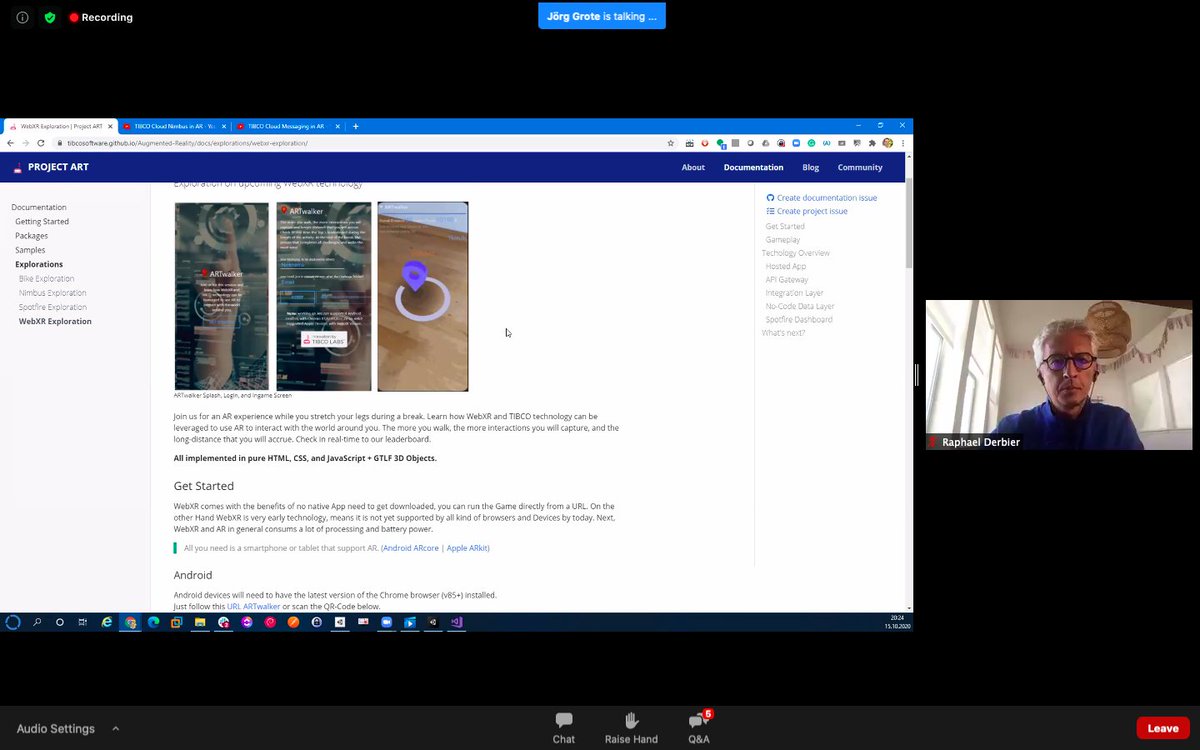Jump to Integration Layer in contents
The image size is (1200, 750).
[x=795, y=293]
